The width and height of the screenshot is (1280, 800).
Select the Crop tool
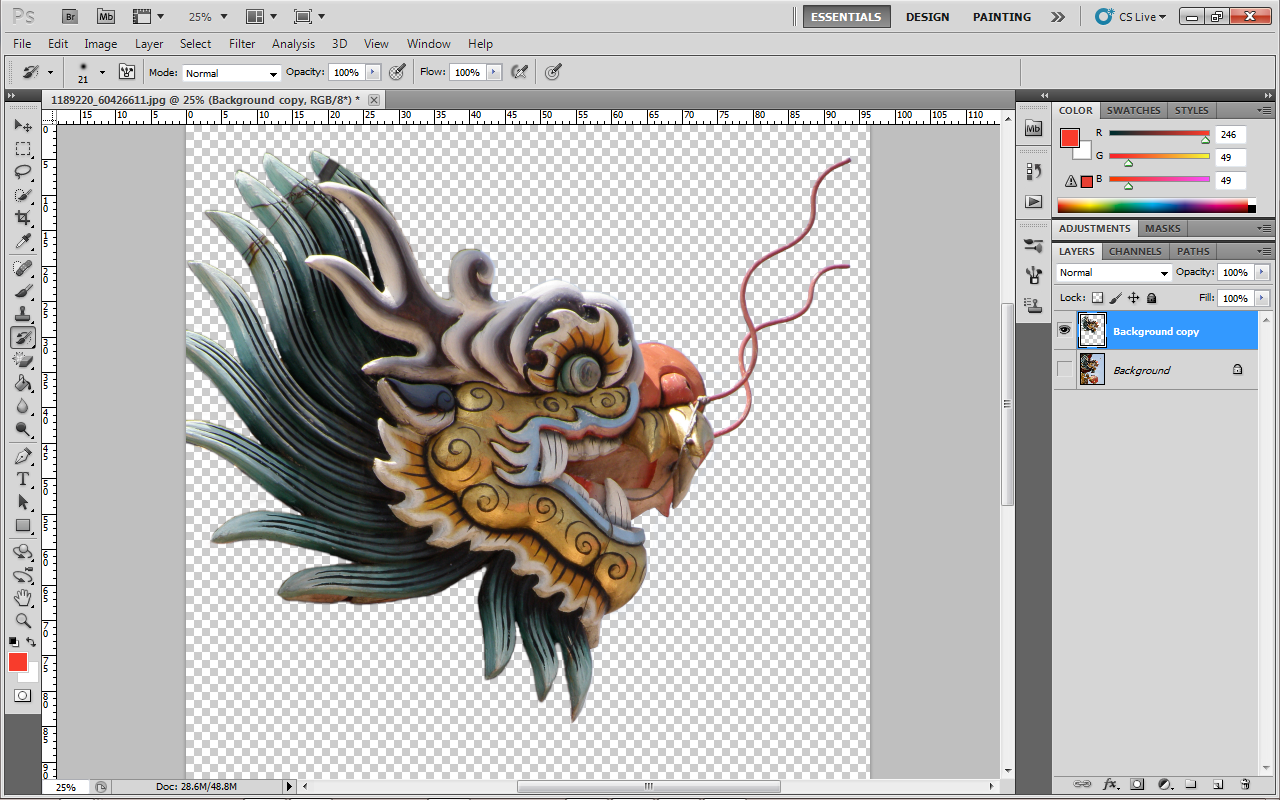point(23,218)
